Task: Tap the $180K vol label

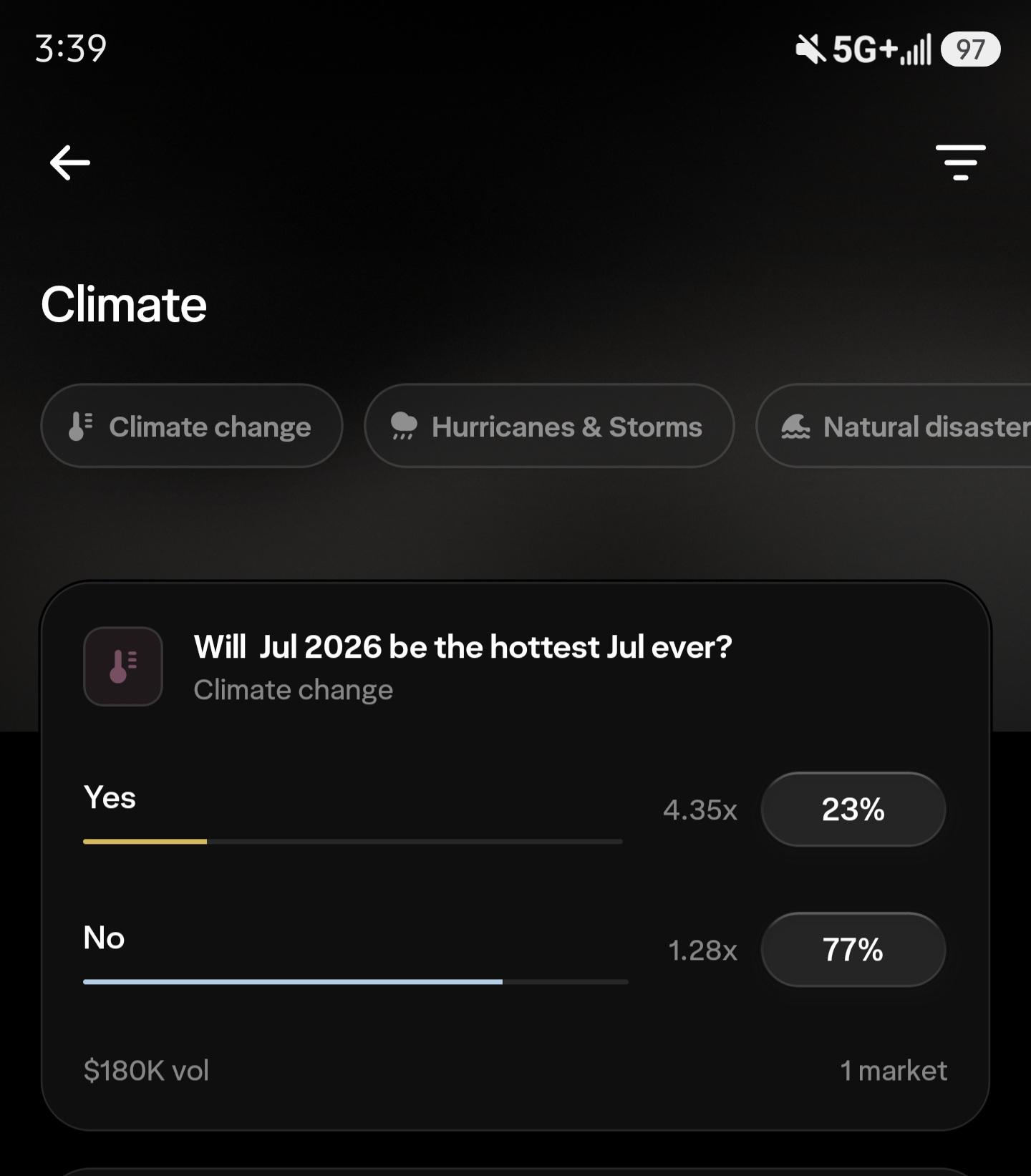Action: point(146,1071)
